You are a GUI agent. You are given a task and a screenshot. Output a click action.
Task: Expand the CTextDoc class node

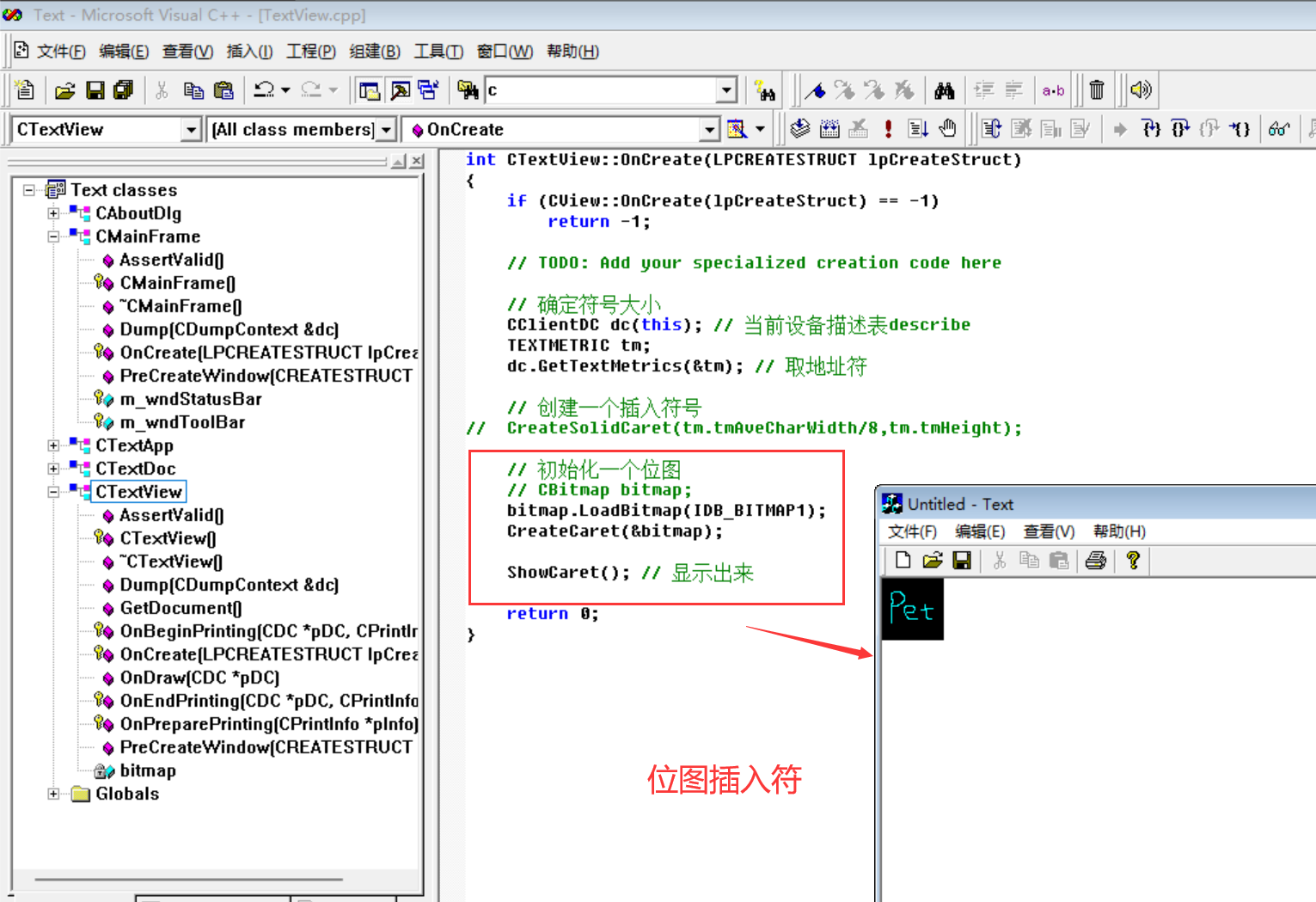tap(53, 469)
